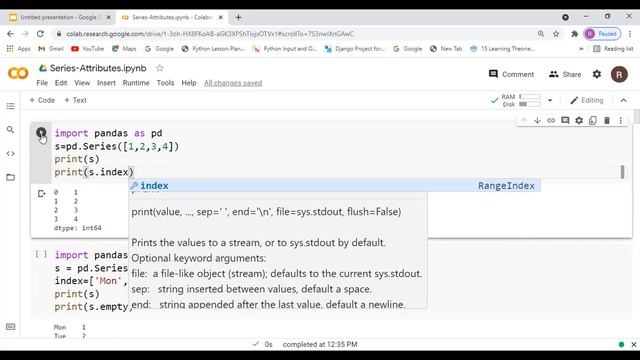Go back in browser history

(11, 34)
